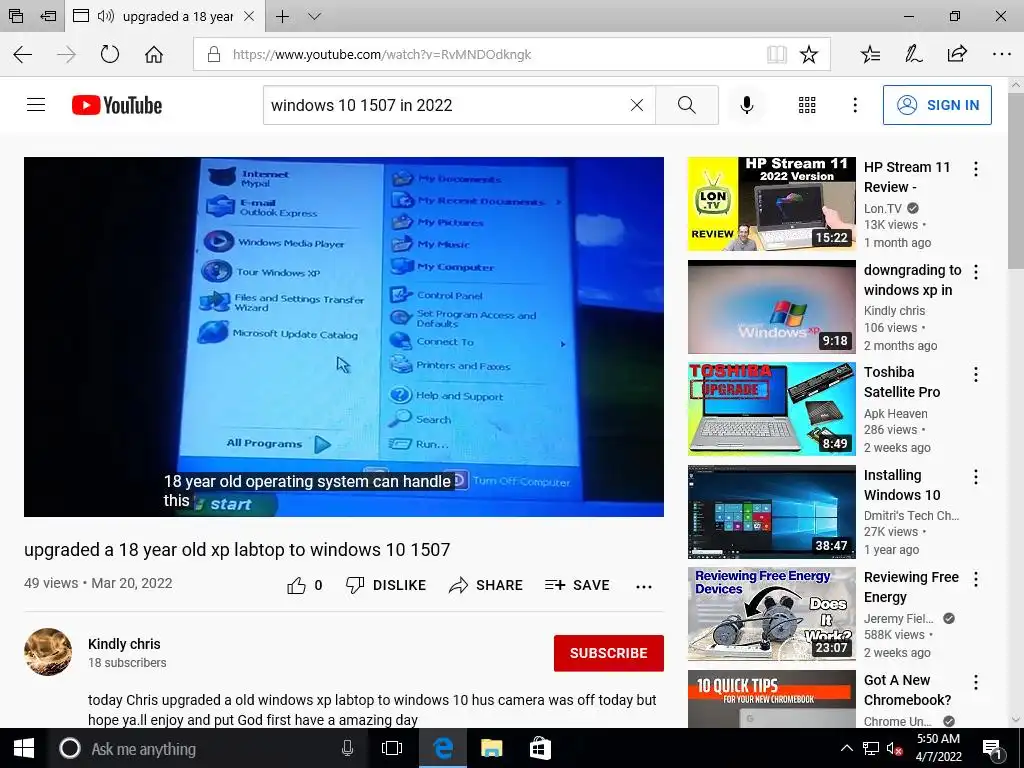Click the Cortana taskbar microphone icon
This screenshot has height=768, width=1024.
(x=347, y=748)
